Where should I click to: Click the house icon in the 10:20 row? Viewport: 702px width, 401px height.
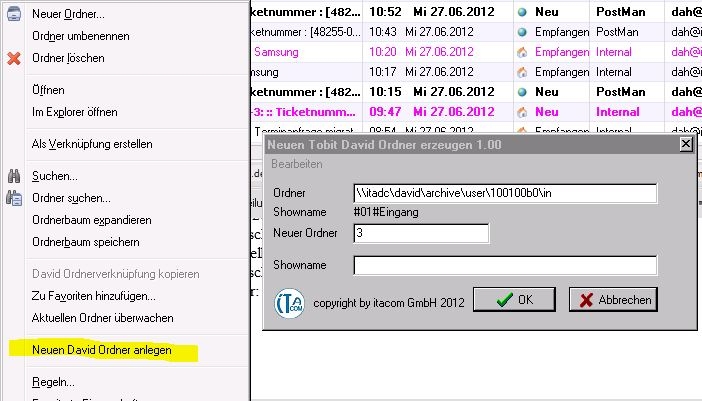[522, 52]
